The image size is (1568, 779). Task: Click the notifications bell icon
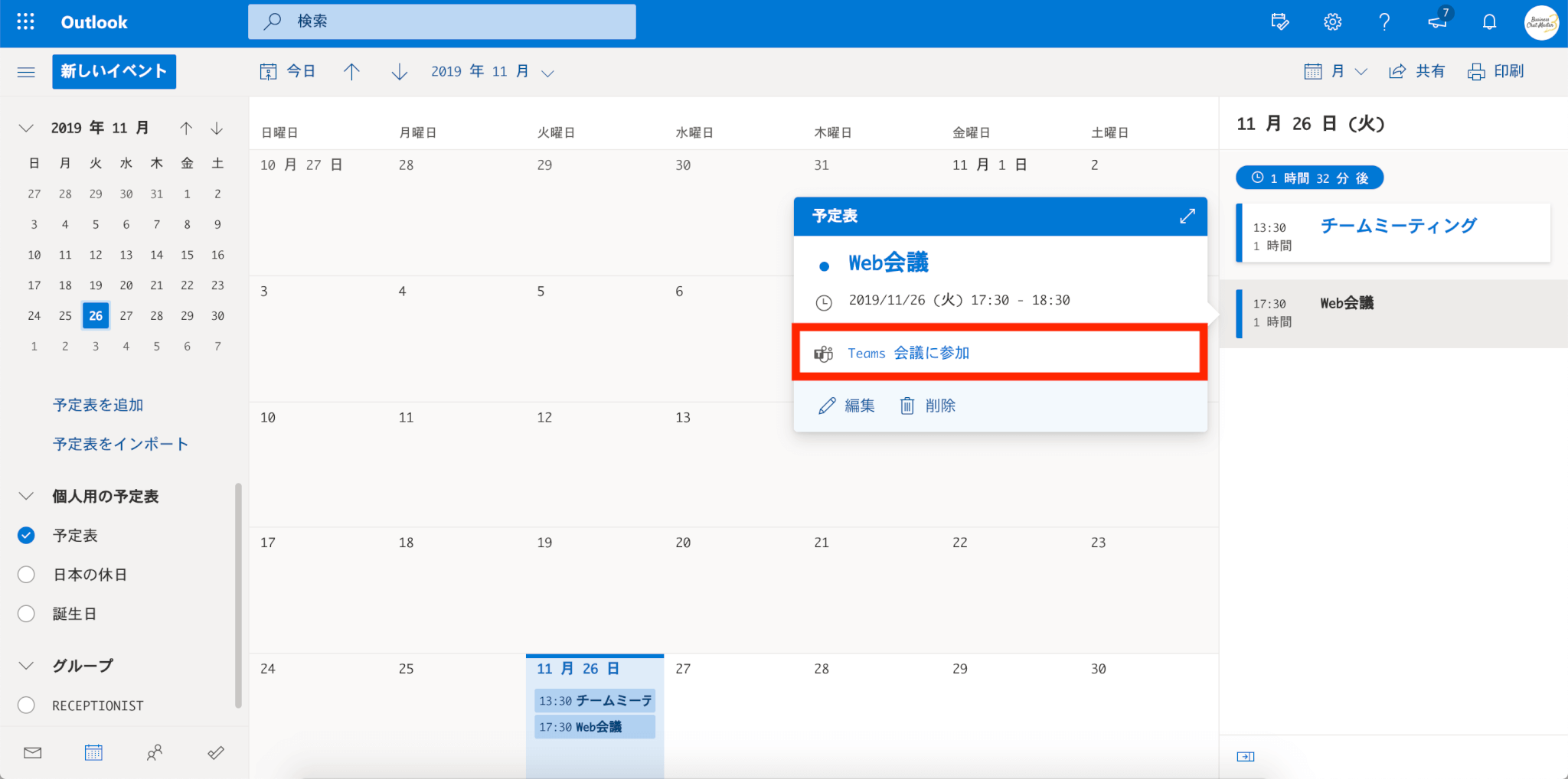coord(1488,22)
